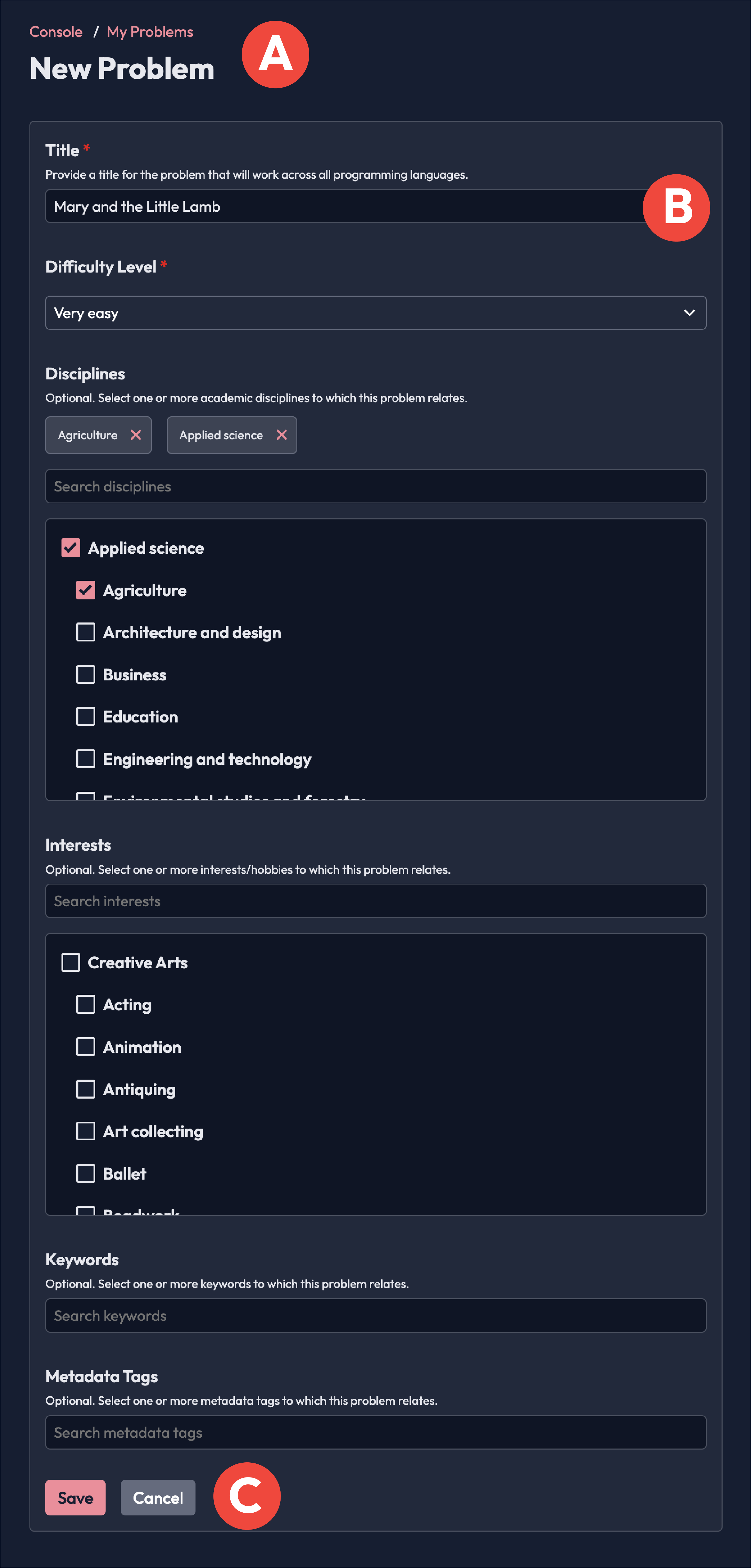Click the Metadata Tags heading
The image size is (751, 1568).
pyautogui.click(x=101, y=1376)
